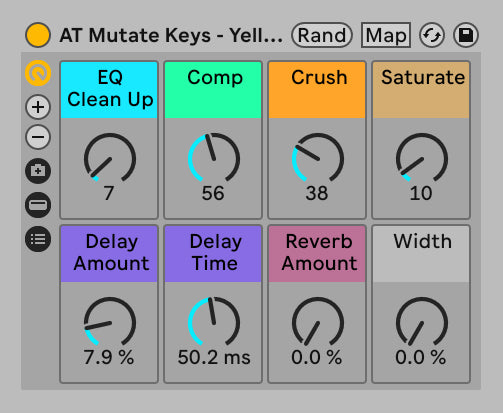Click the EQ Clean Up knob
The image size is (503, 413).
(x=110, y=158)
